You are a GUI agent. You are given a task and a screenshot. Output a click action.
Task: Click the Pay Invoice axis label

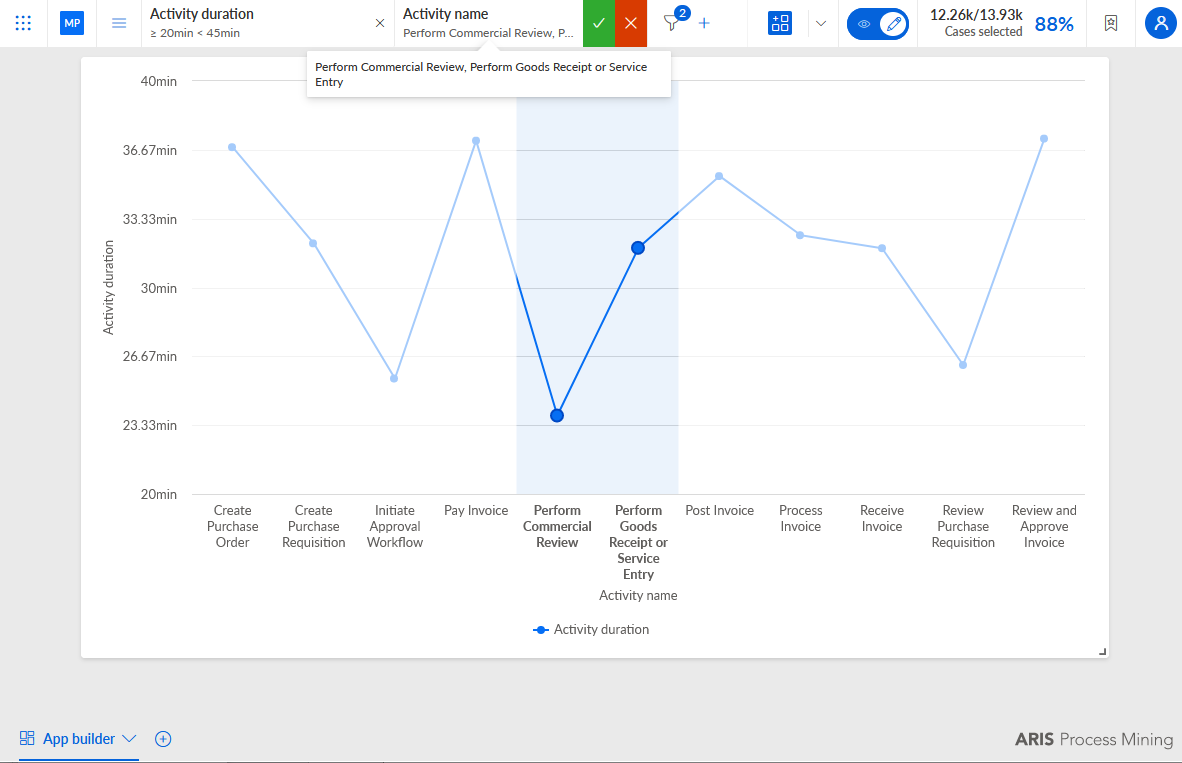476,510
